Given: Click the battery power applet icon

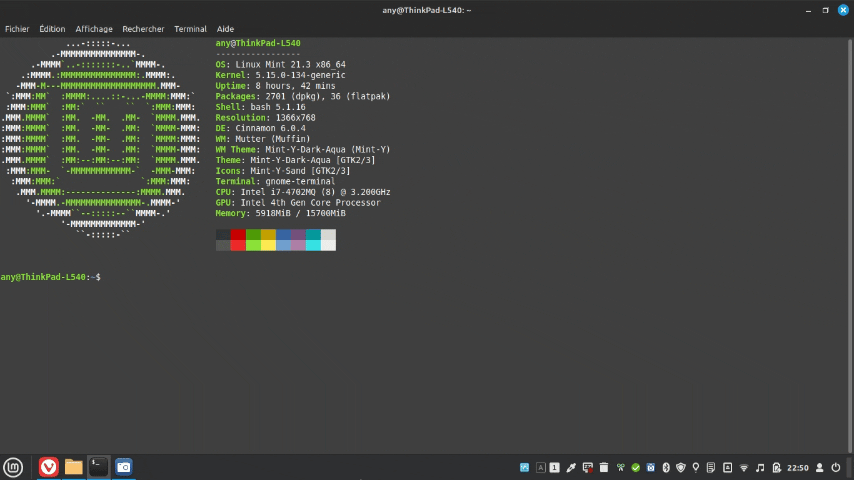Looking at the screenshot, I should (777, 467).
